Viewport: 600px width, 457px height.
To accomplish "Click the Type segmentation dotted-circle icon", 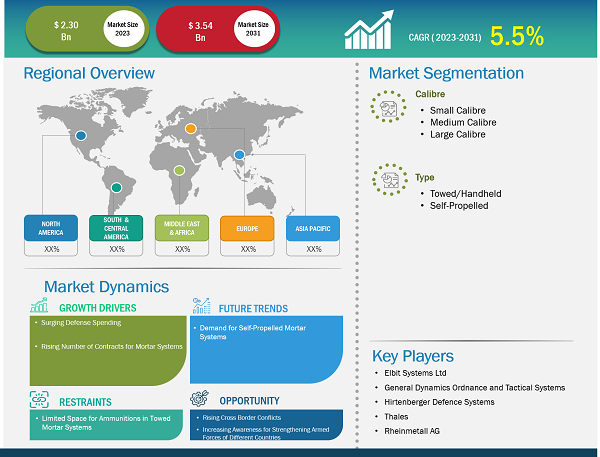I will click(x=390, y=180).
